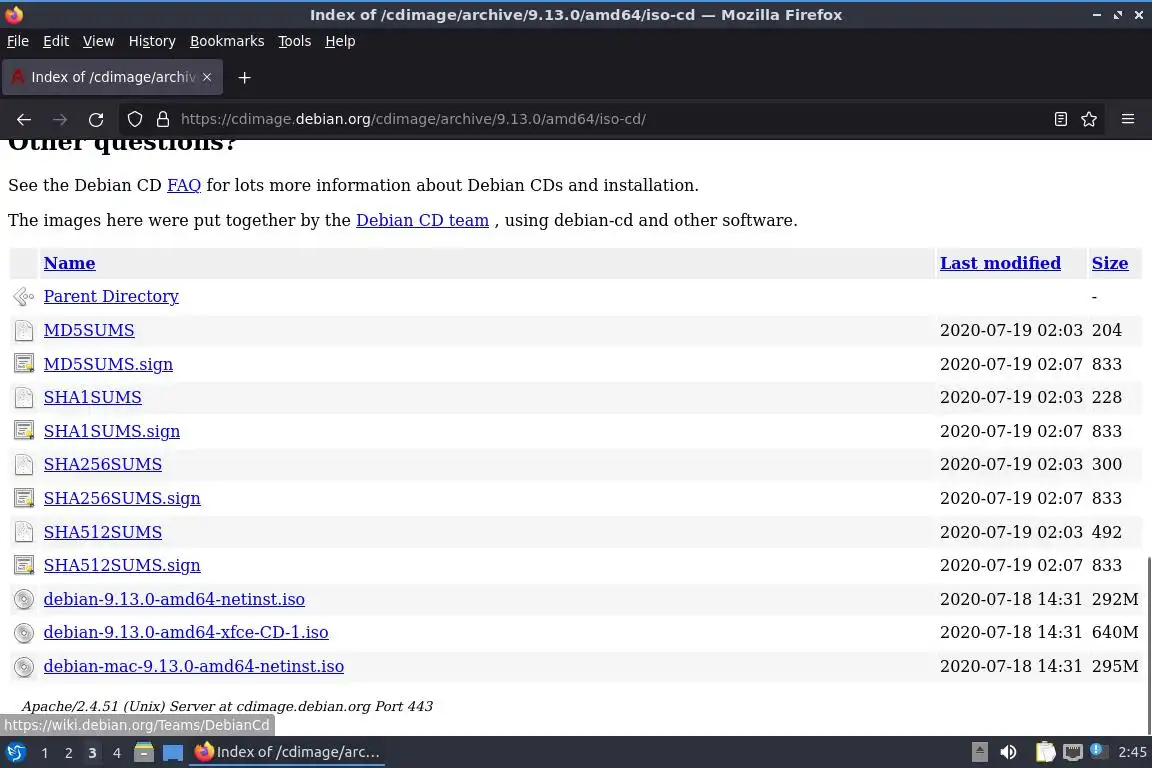This screenshot has height=768, width=1152.
Task: Click disc icon for xfce-CD-1.iso
Action: (x=24, y=632)
